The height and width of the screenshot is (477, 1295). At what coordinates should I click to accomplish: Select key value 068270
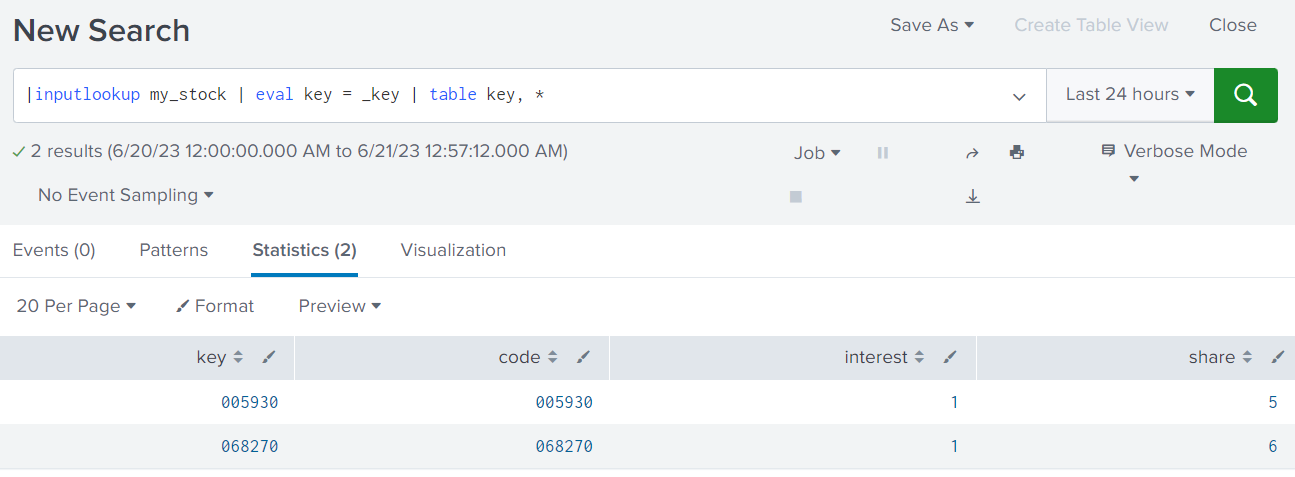point(250,446)
